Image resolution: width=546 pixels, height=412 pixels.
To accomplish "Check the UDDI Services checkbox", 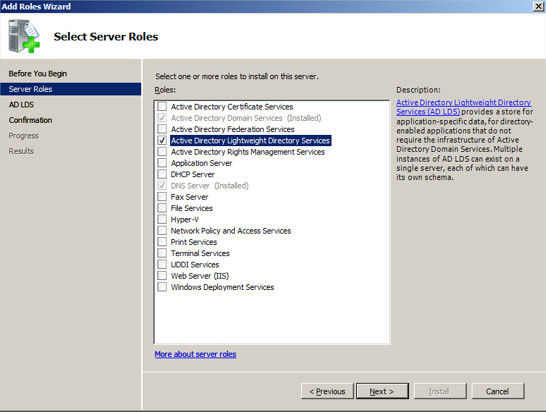I will tap(162, 264).
